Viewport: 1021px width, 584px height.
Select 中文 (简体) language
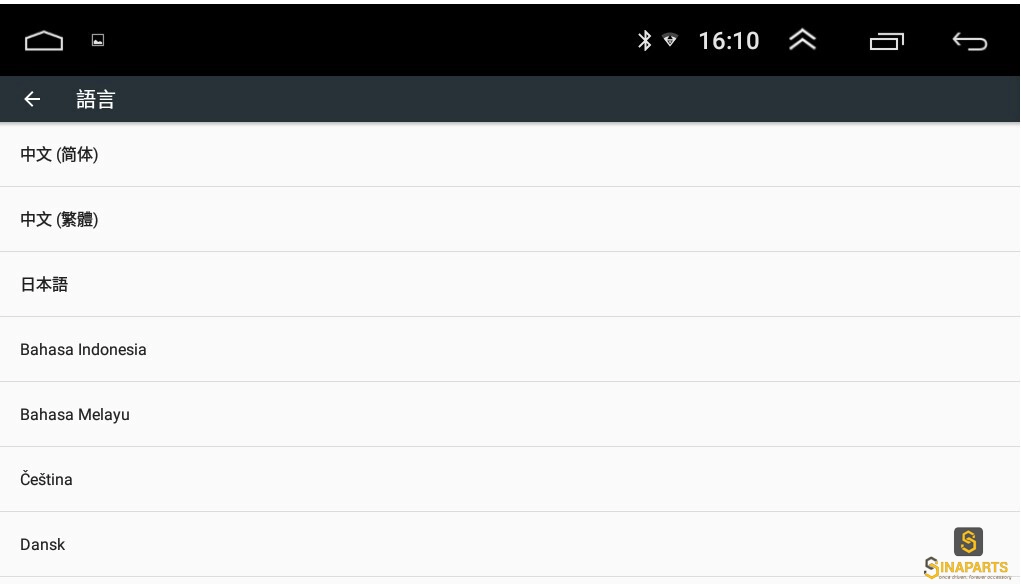[x=510, y=154]
